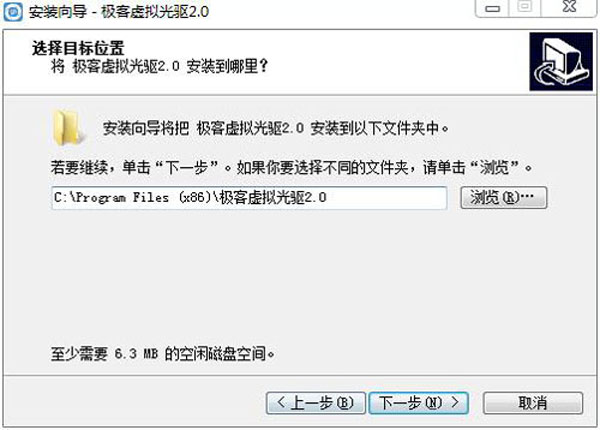
Task: Click the right arrow on 下一步 button
Action: 455,402
